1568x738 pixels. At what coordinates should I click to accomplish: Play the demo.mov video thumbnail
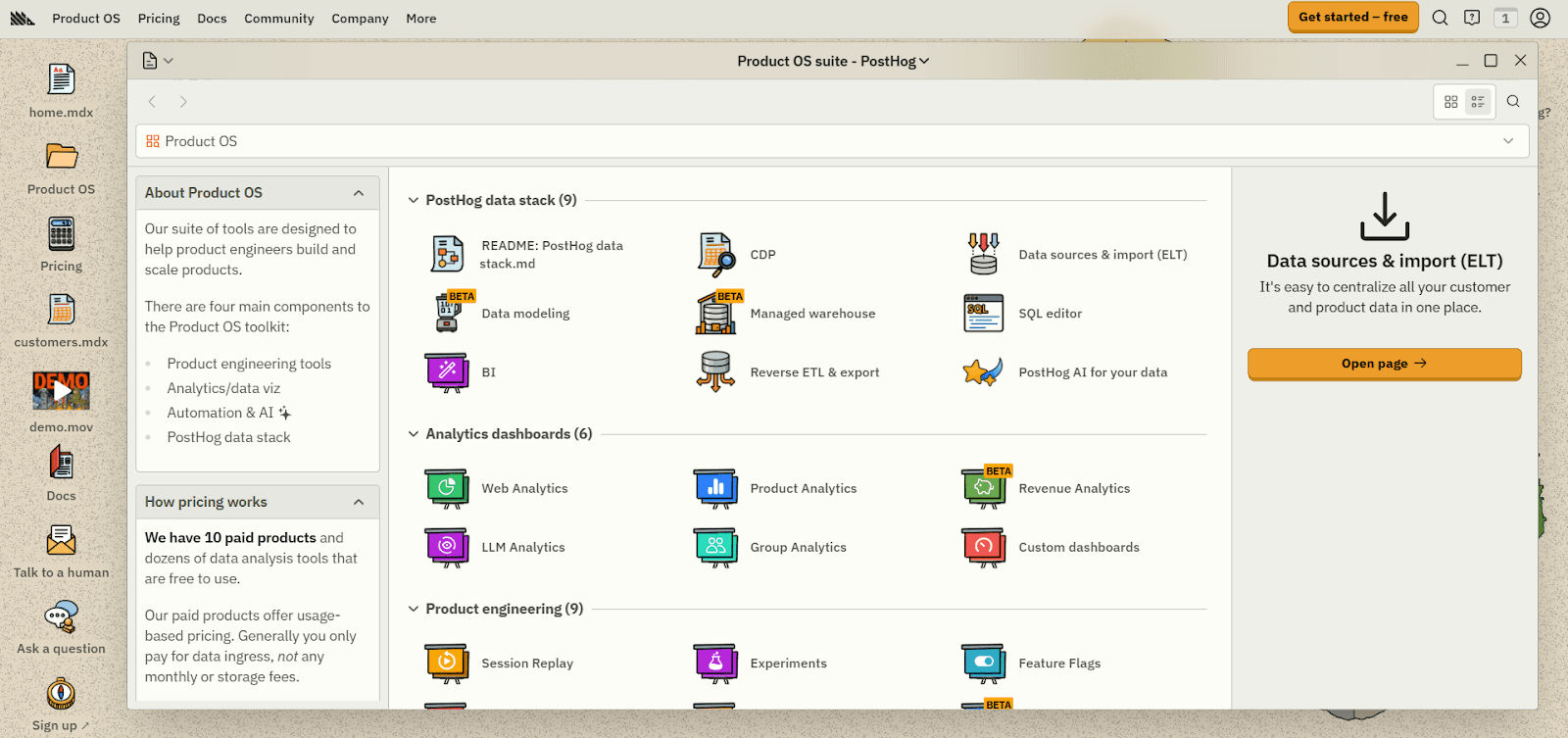click(x=61, y=391)
